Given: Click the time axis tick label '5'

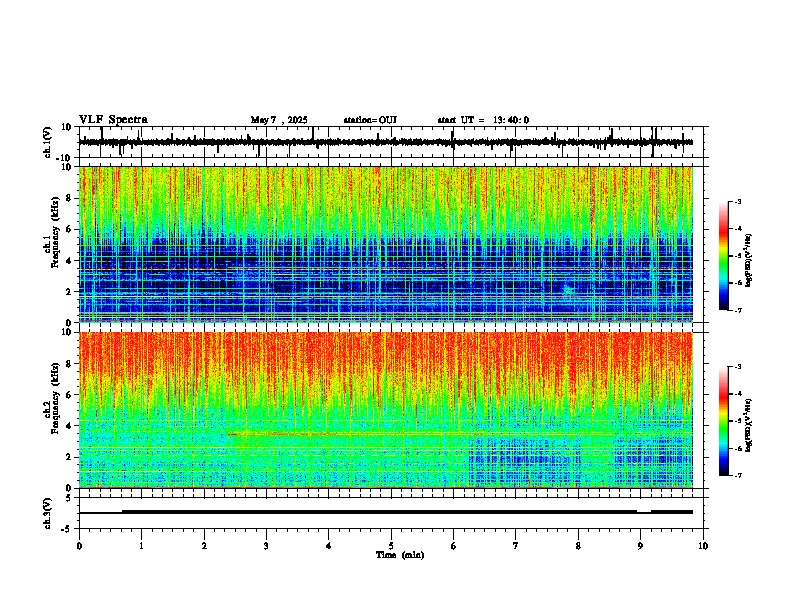Looking at the screenshot, I should coord(391,546).
